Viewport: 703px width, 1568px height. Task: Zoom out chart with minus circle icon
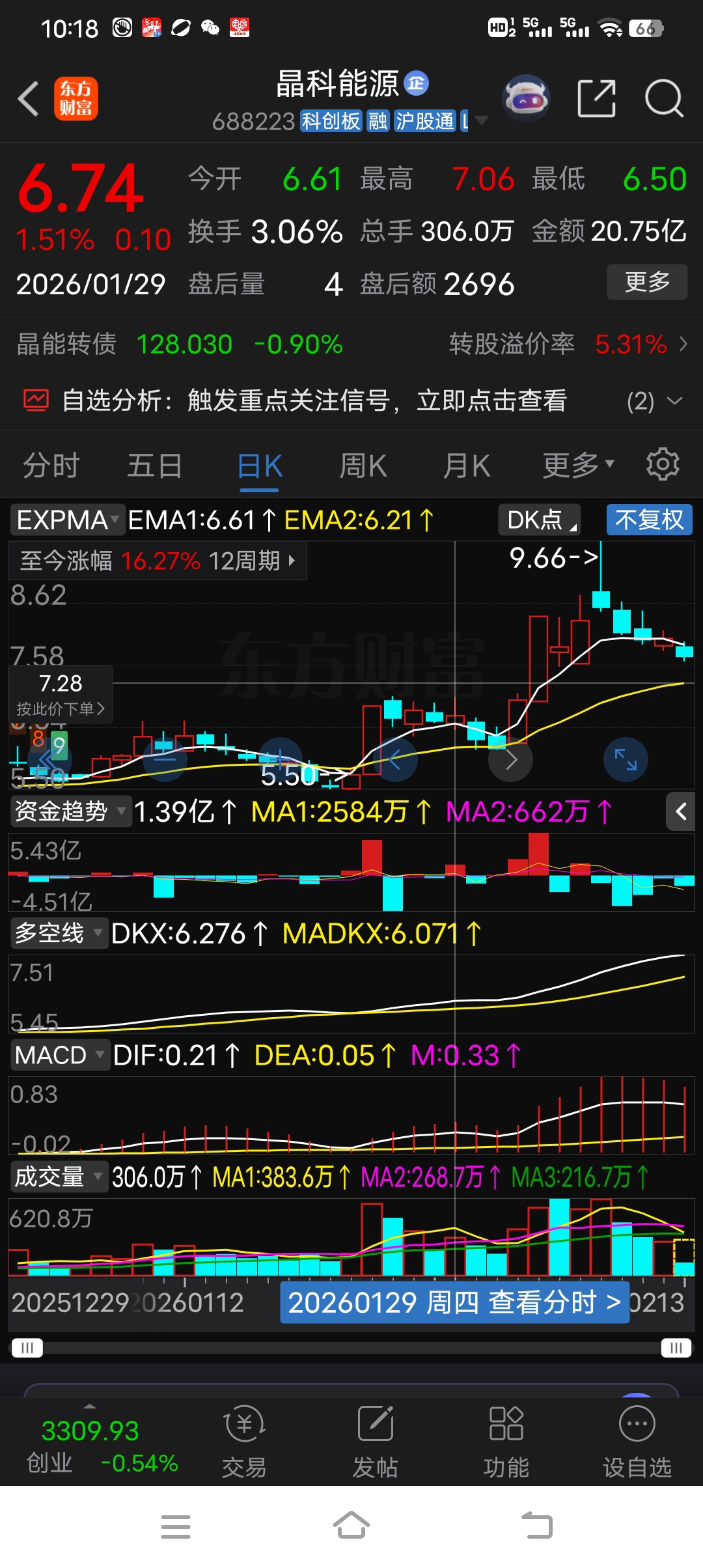(x=165, y=759)
